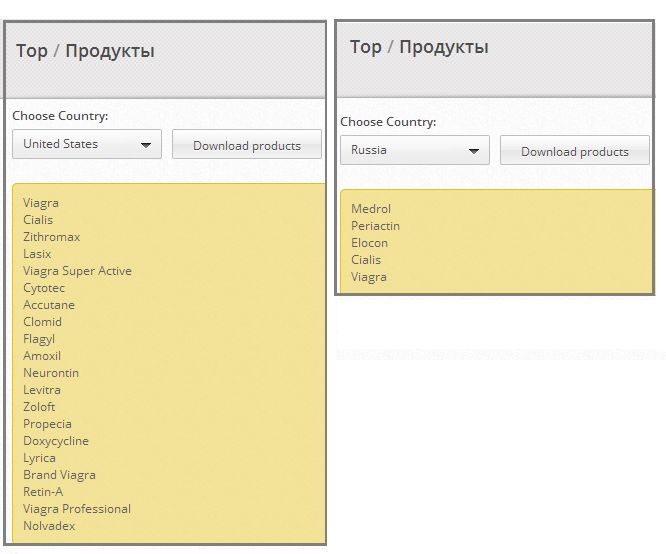Select Nolvadex in the product list
The height and width of the screenshot is (554, 666).
pos(49,526)
